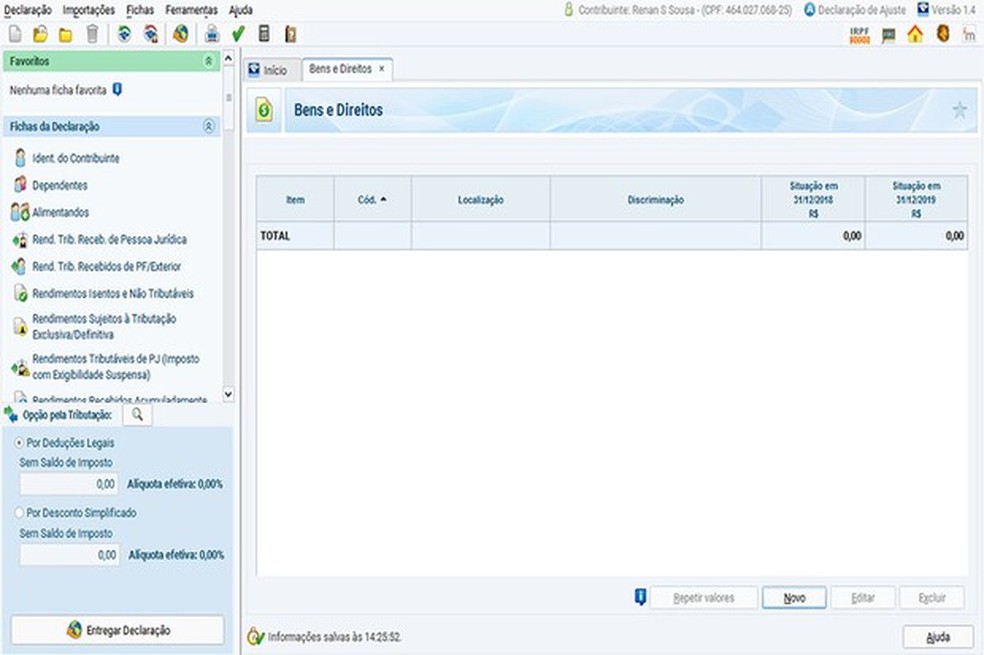This screenshot has height=655, width=984.
Task: Click the Novo button
Action: click(x=794, y=598)
